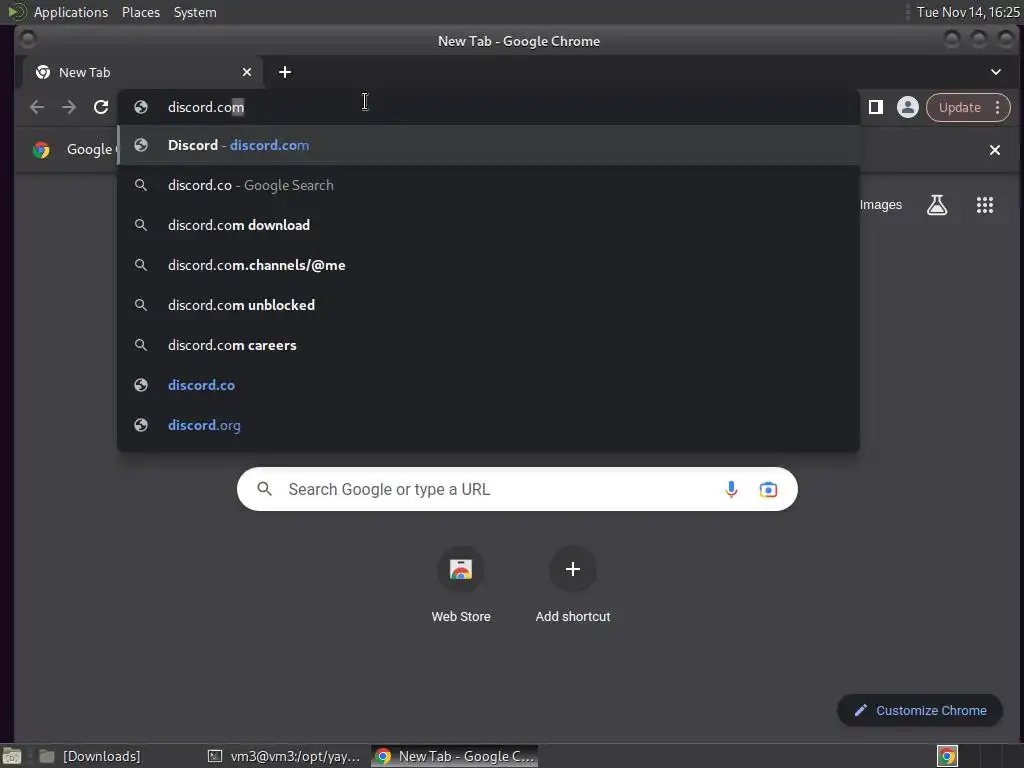
Task: Click the show desktop icon in taskbar
Action: coord(12,756)
